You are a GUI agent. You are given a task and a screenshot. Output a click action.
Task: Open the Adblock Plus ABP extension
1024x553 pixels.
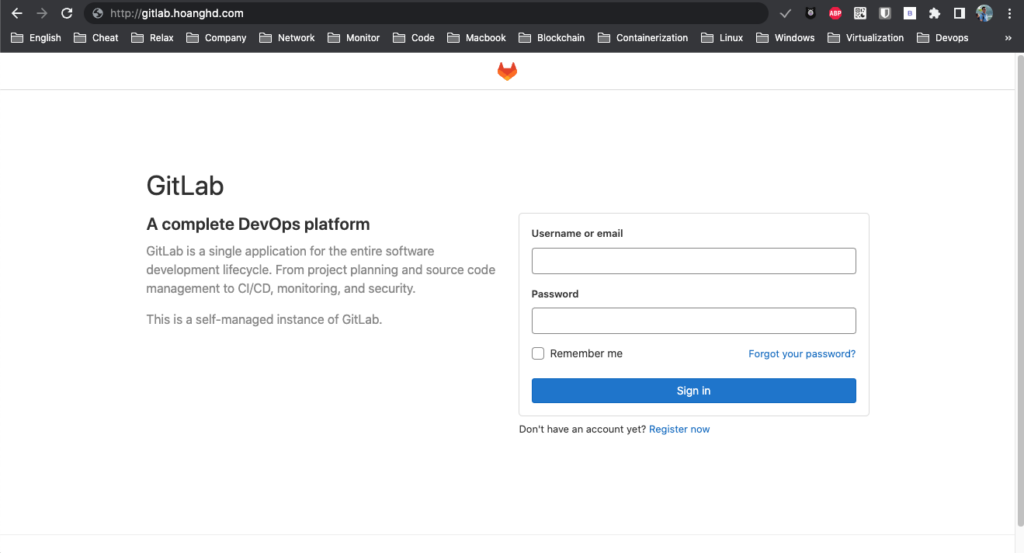(835, 13)
